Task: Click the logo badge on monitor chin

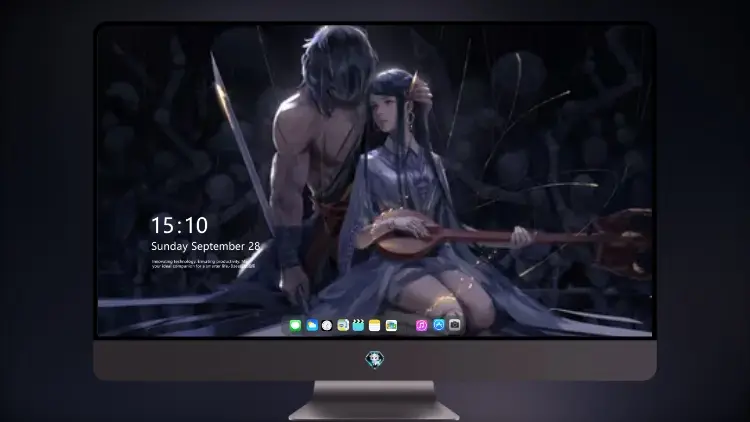Action: [375, 360]
